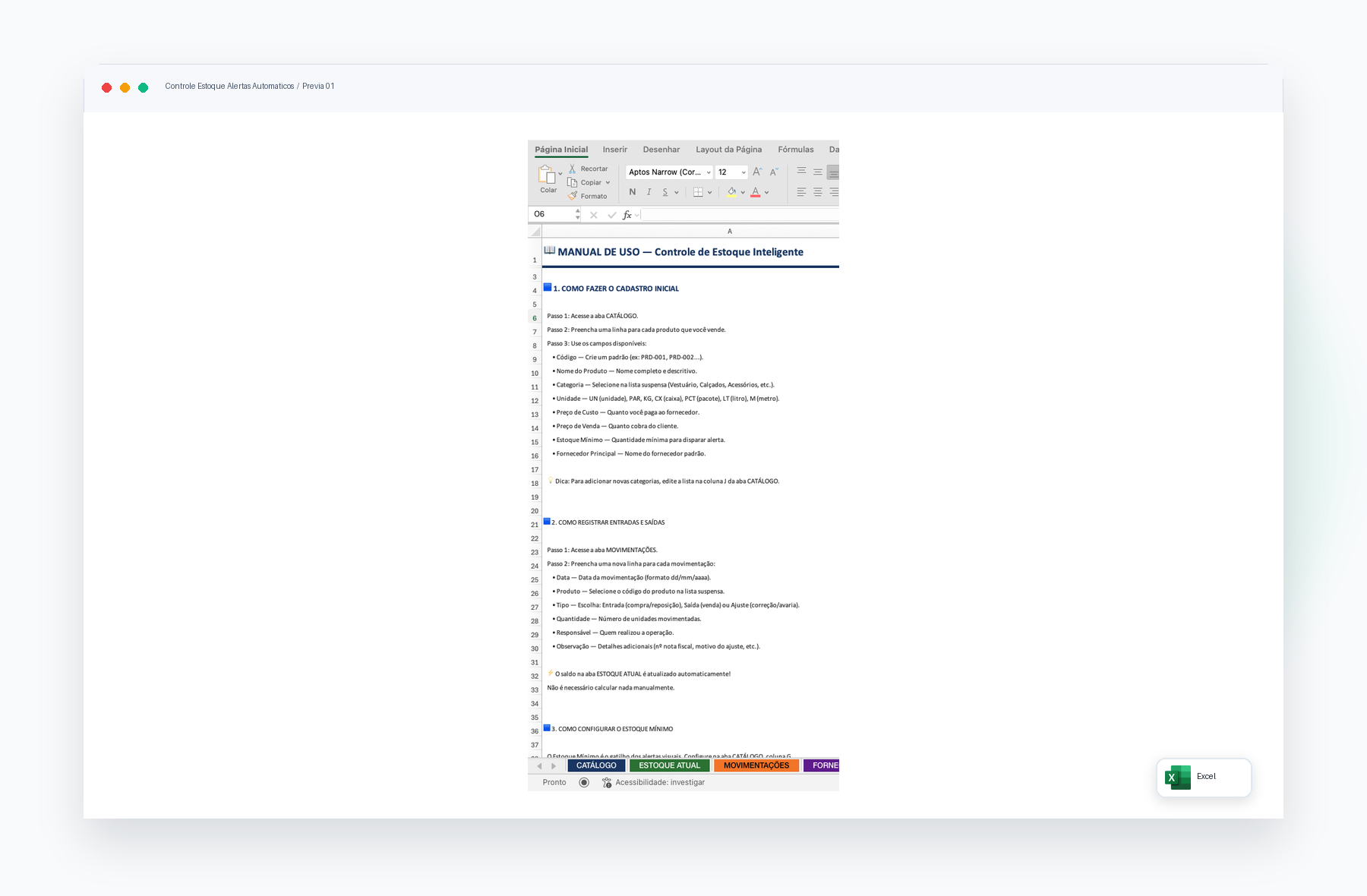This screenshot has height=896, width=1367.
Task: Open the font size 12 dropdown
Action: pyautogui.click(x=743, y=172)
